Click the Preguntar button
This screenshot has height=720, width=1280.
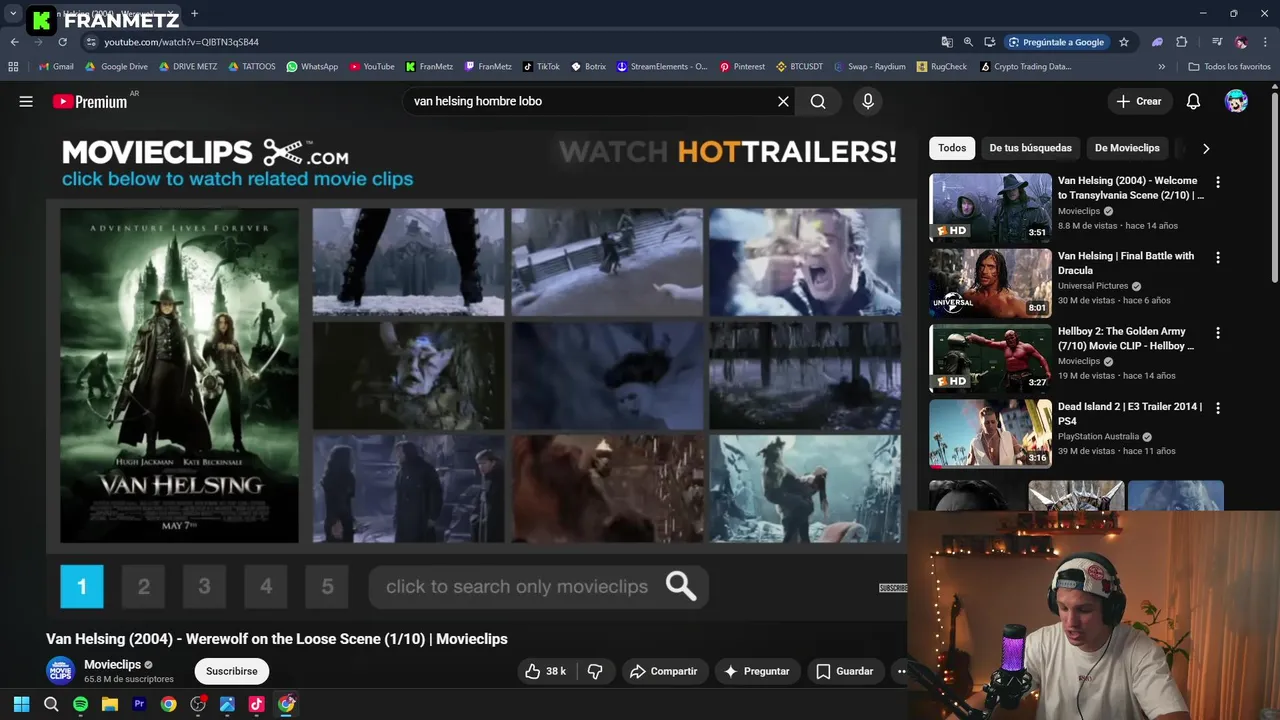(756, 671)
